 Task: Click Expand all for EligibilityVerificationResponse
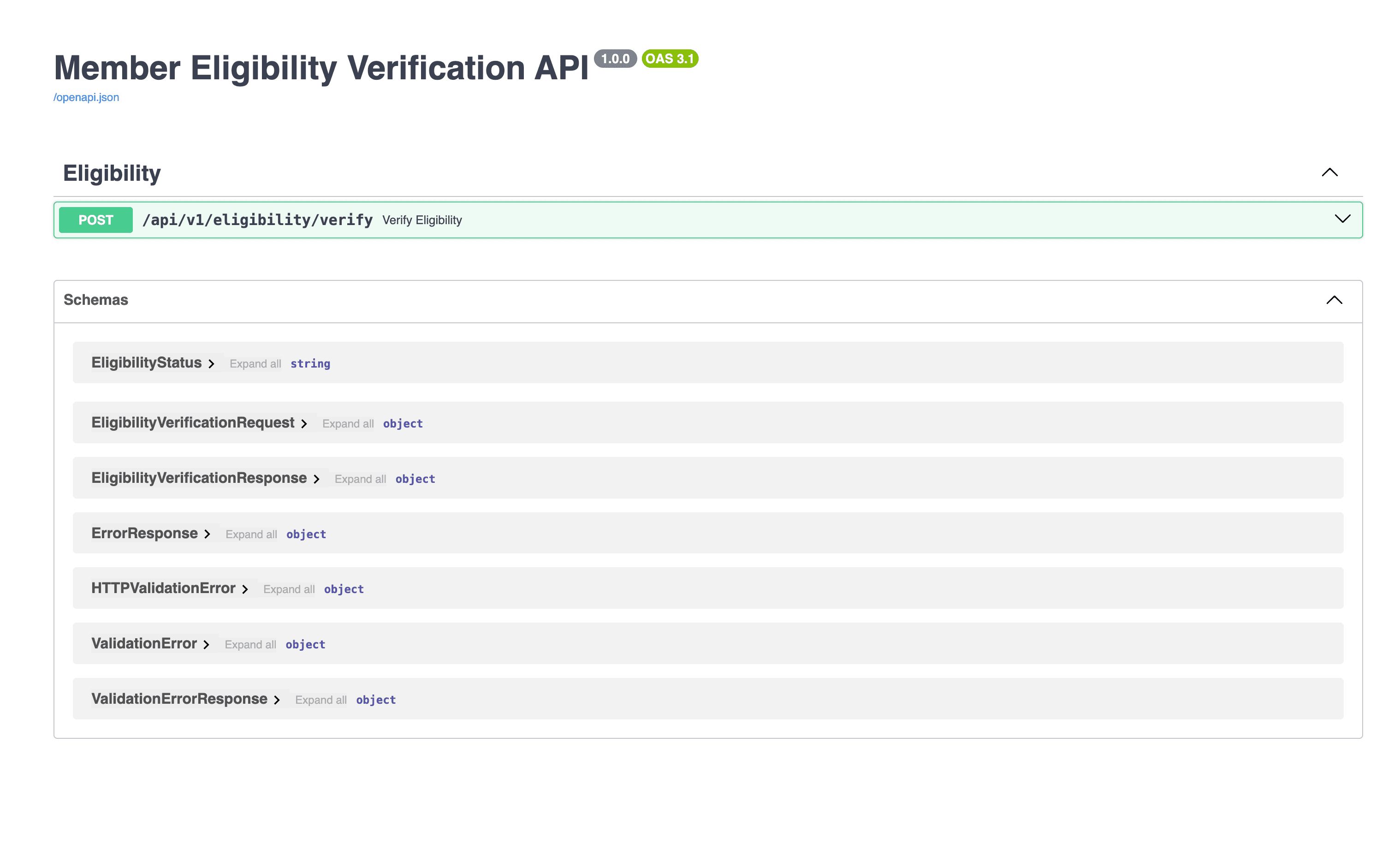[360, 479]
